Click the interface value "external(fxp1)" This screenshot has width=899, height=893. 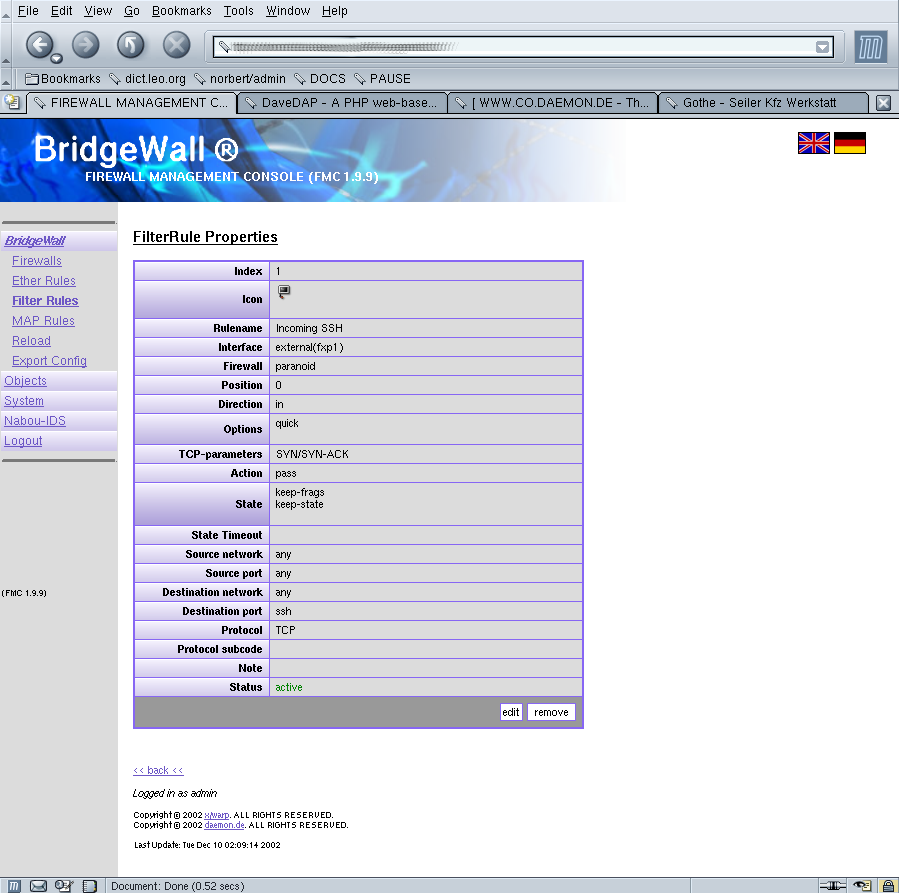[310, 347]
